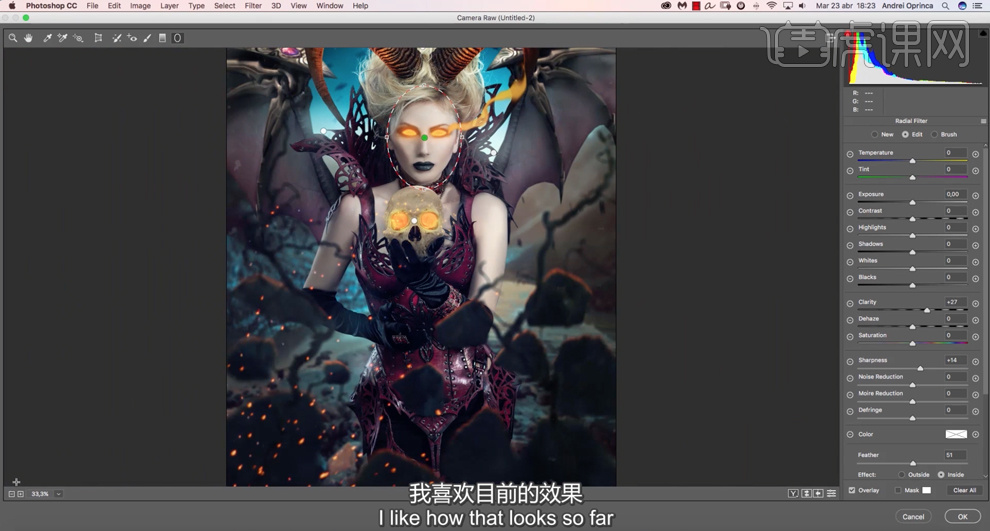Open the Window menu
This screenshot has height=531, width=990.
(330, 6)
